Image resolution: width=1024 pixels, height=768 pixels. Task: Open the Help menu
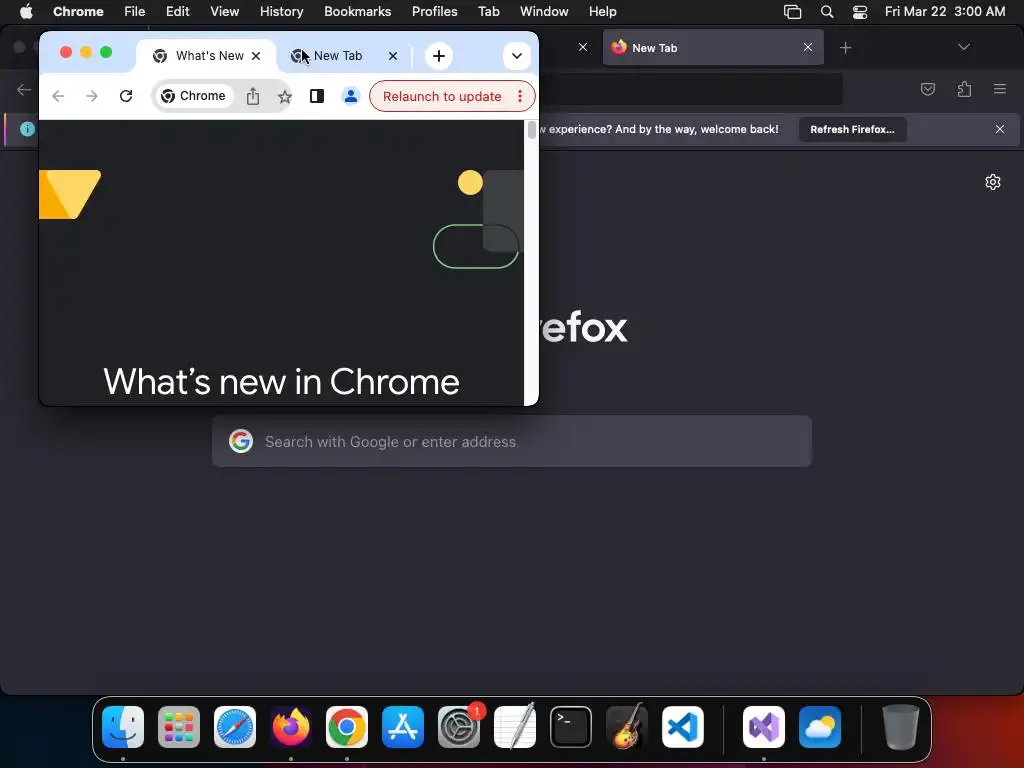603,12
